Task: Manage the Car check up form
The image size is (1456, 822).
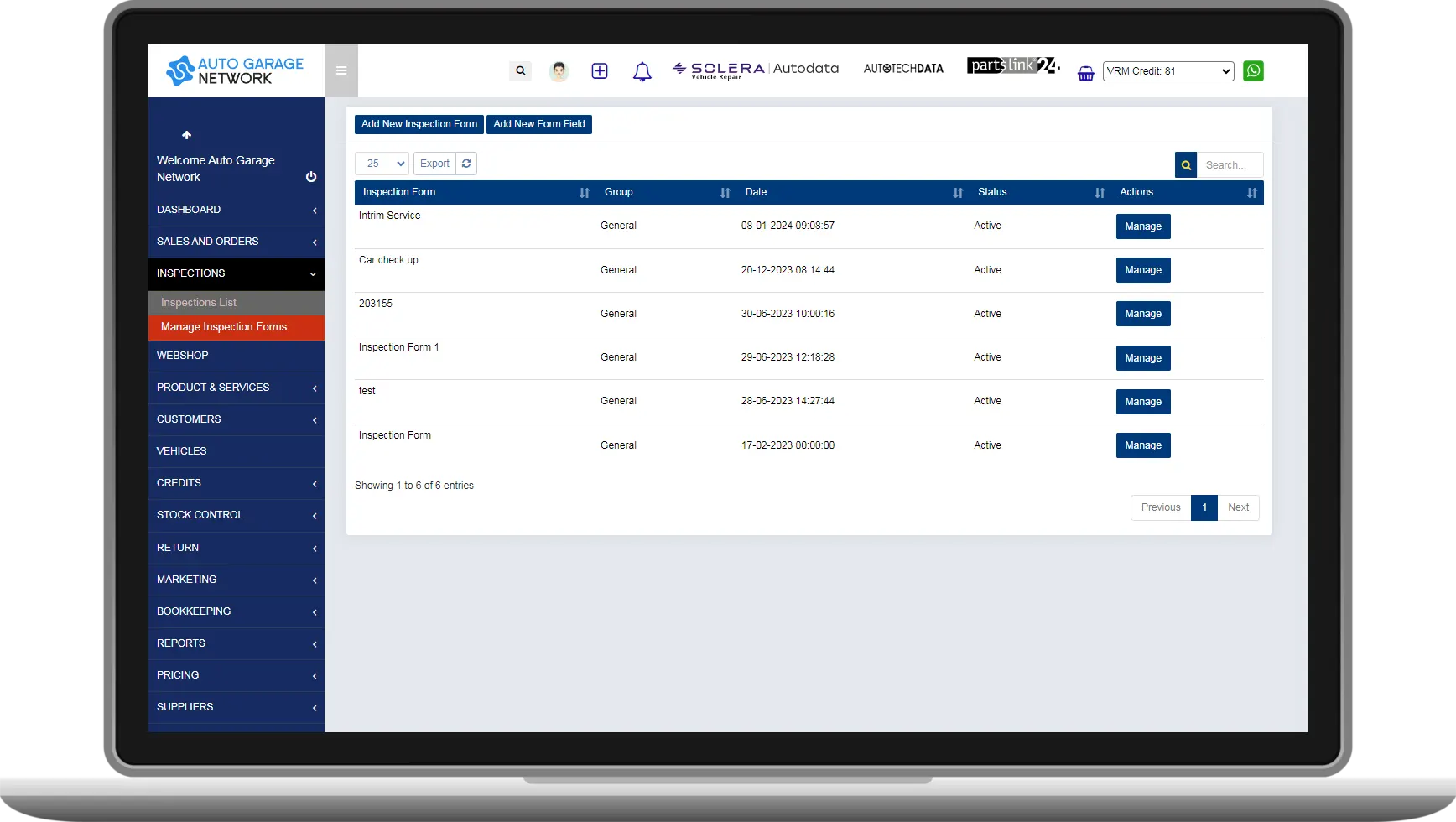Action: tap(1142, 270)
